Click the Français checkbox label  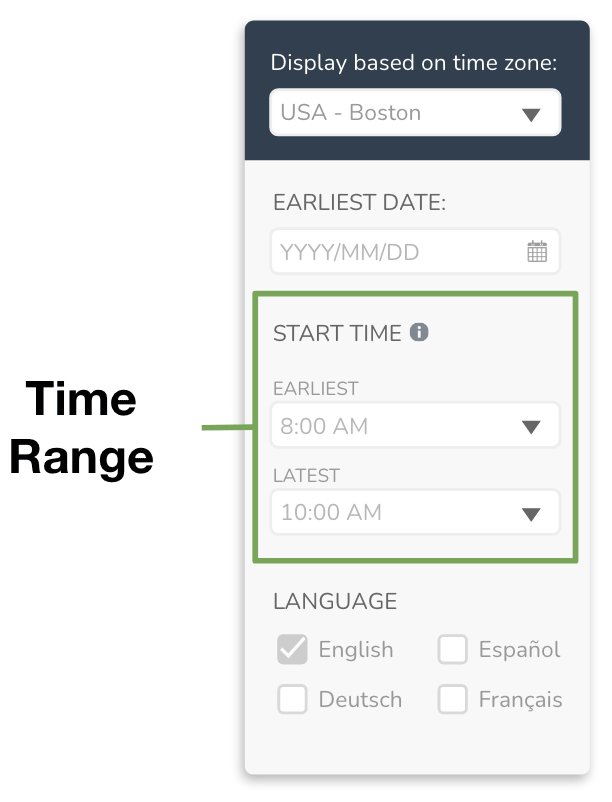[520, 699]
